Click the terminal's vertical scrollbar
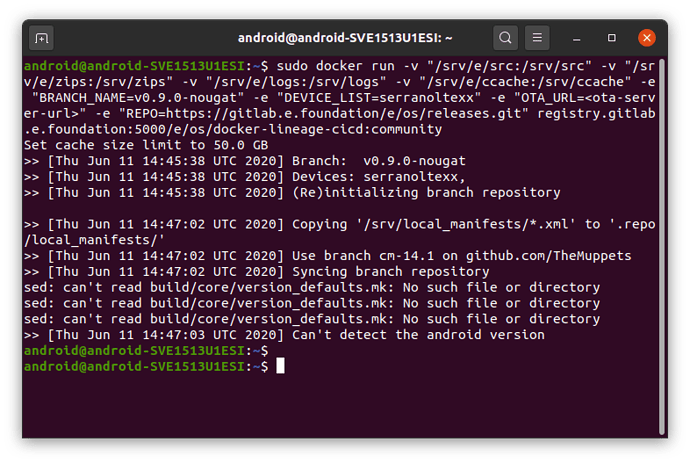The height and width of the screenshot is (462, 690). (x=661, y=246)
